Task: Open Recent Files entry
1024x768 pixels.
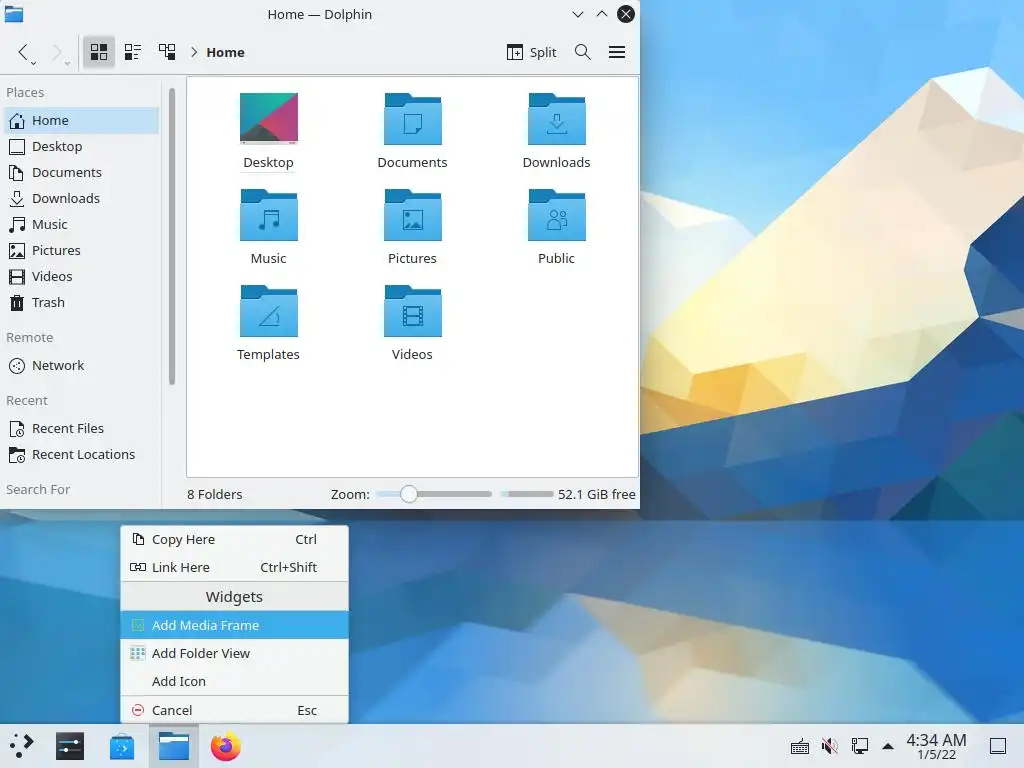Action: [82, 428]
